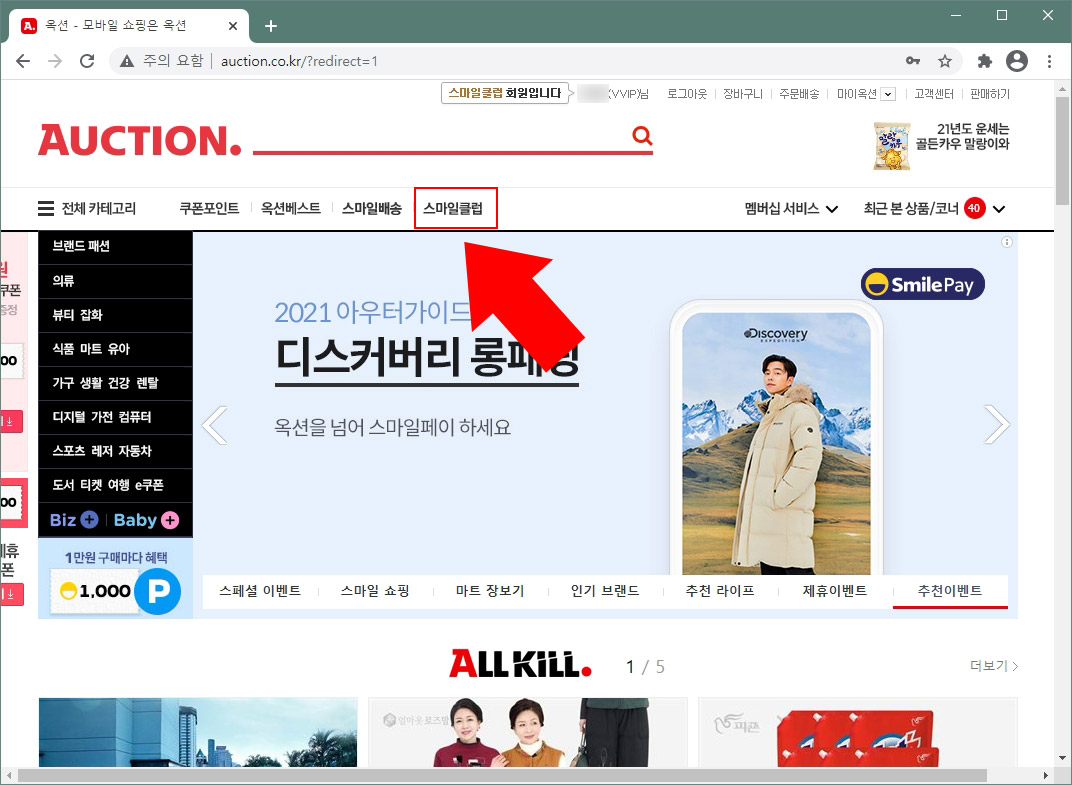This screenshot has height=785, width=1072.
Task: Open the 의류 category
Action: coord(116,281)
